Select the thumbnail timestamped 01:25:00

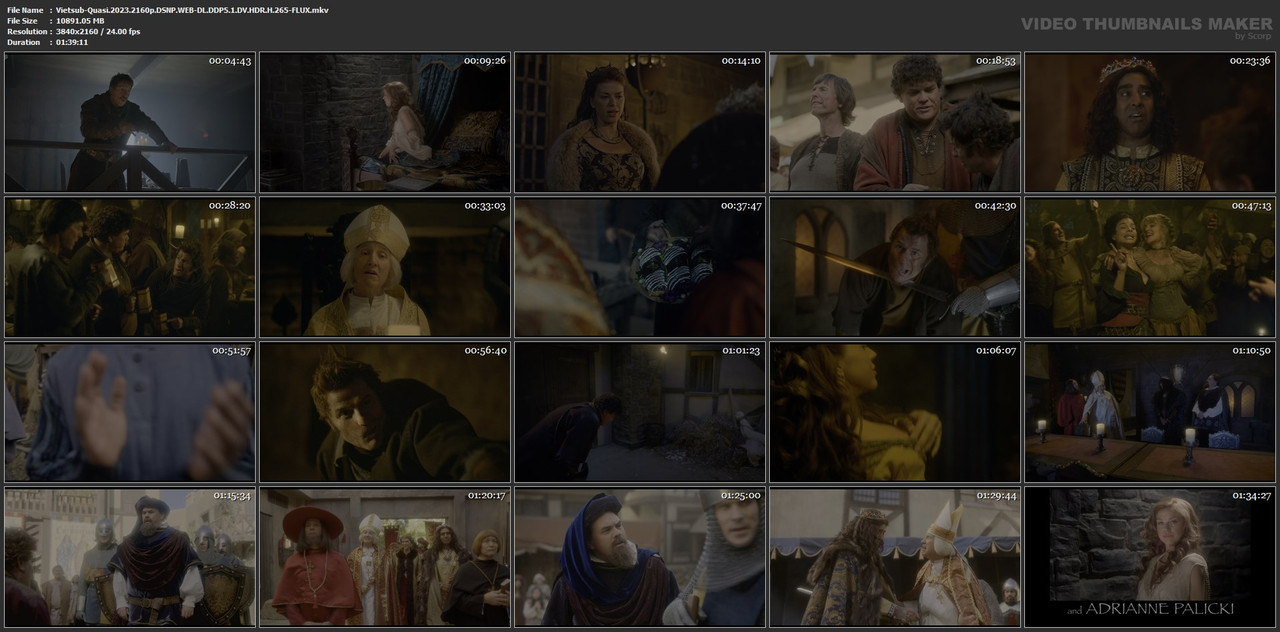coord(640,557)
